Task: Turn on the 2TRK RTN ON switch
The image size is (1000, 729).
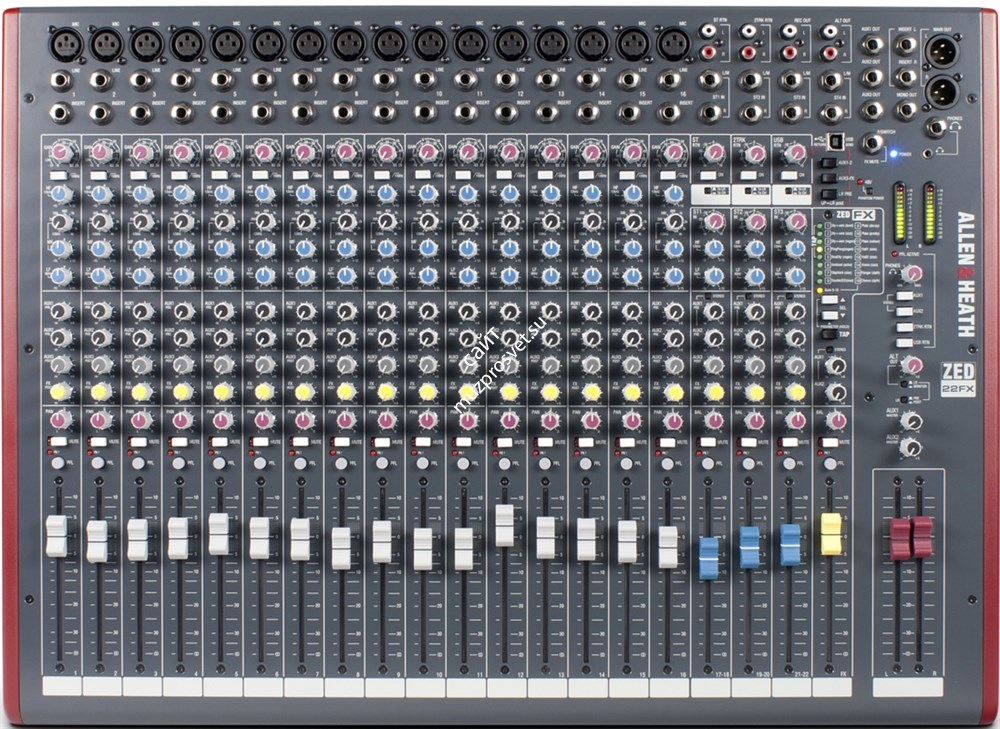Action: [x=749, y=175]
